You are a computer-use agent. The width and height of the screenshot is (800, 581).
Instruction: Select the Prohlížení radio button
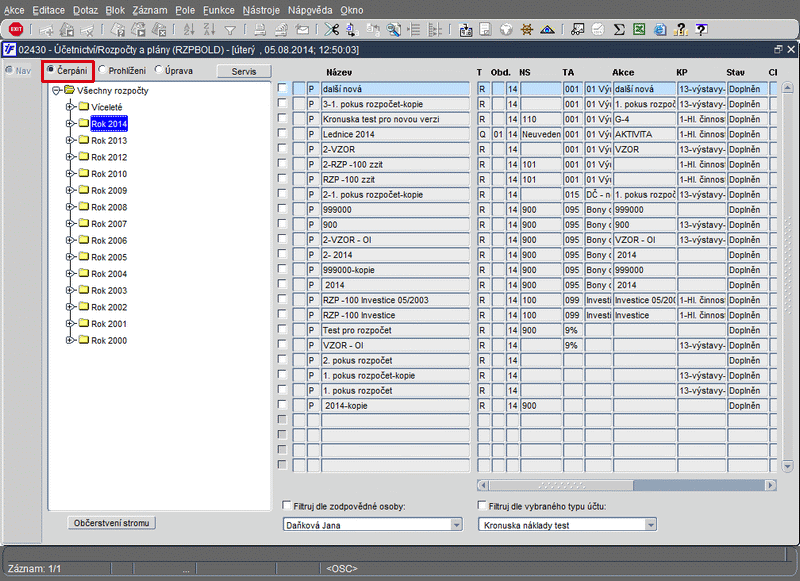103,69
